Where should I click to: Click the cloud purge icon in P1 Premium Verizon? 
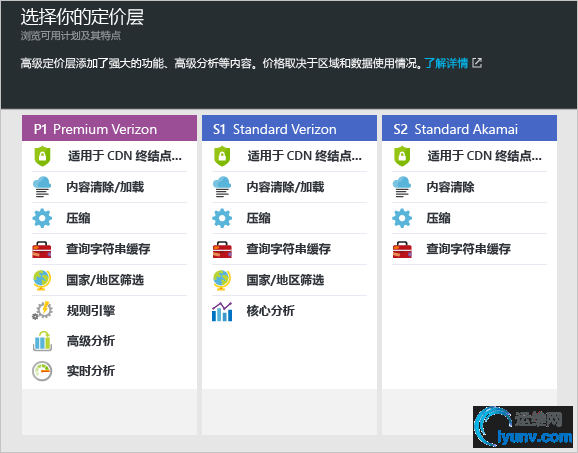(x=42, y=187)
